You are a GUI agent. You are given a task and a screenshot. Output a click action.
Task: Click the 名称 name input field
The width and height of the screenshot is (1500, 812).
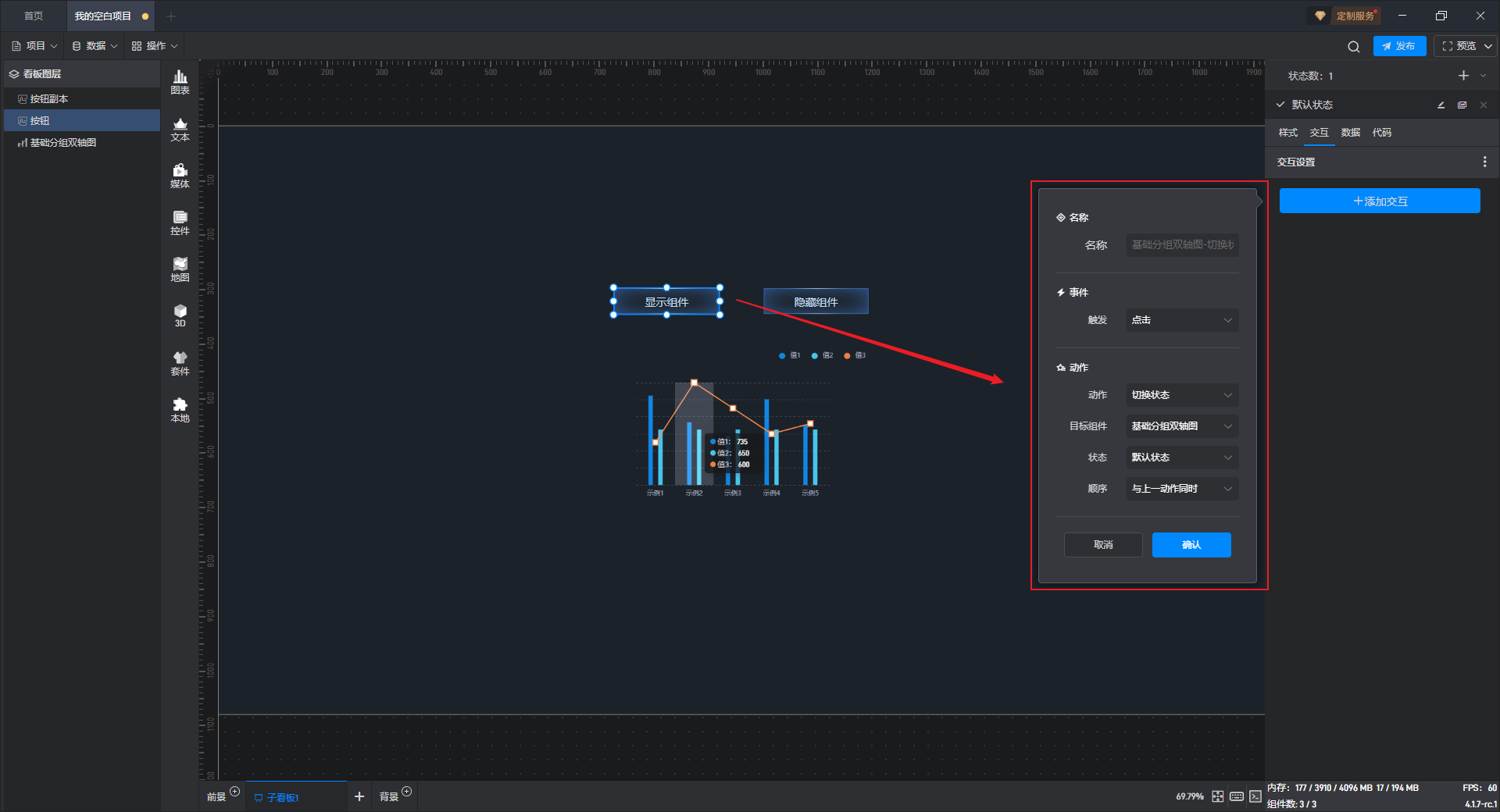point(1181,245)
